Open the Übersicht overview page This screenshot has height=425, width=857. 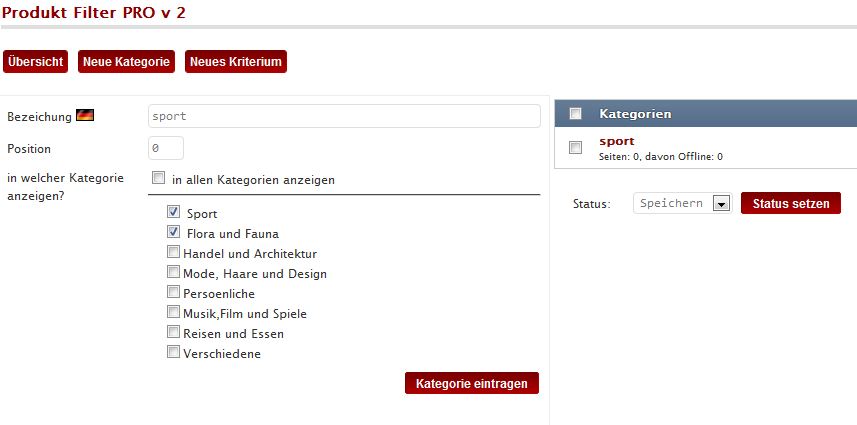pos(36,62)
